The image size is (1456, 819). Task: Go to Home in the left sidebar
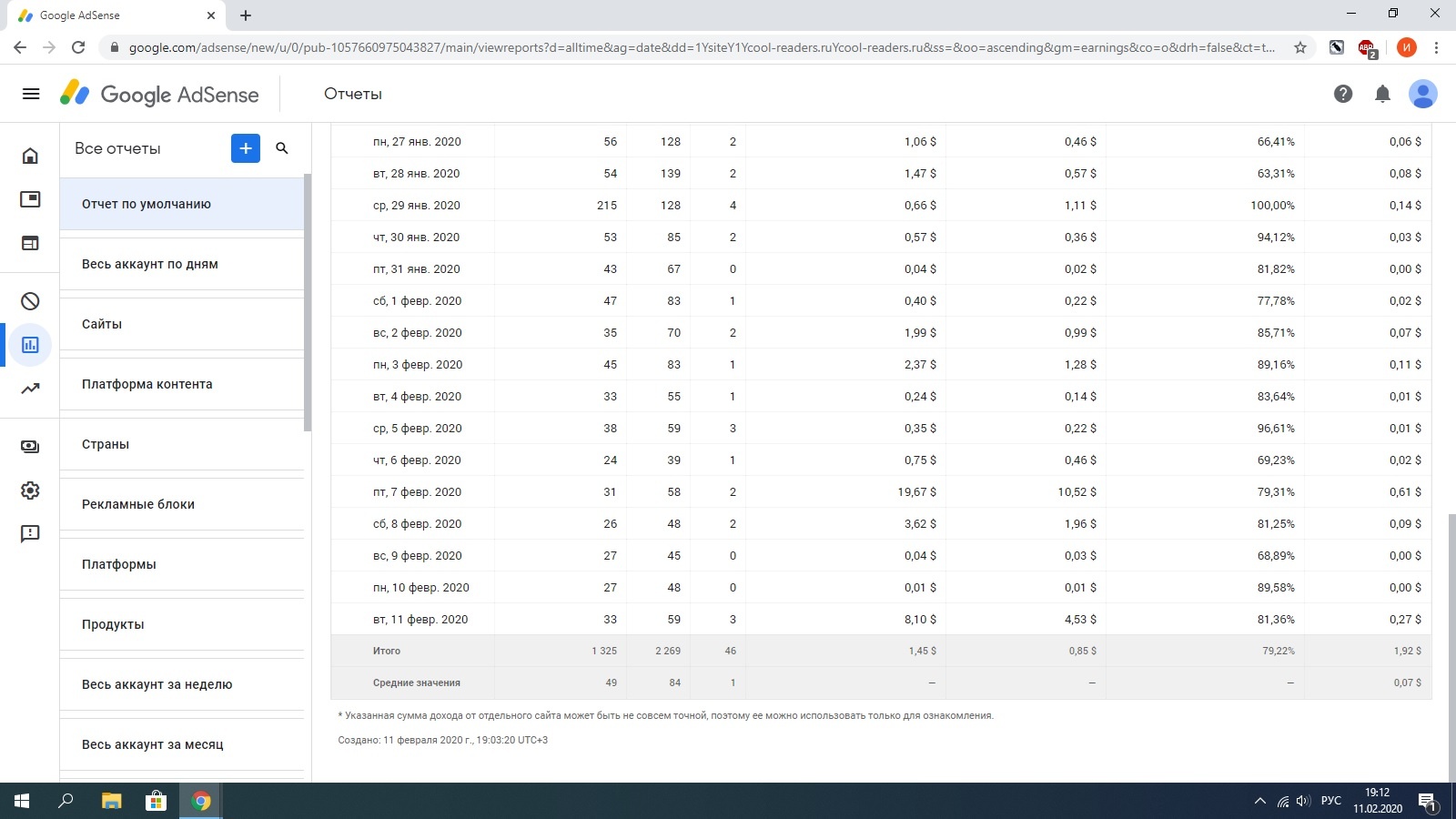(x=30, y=156)
